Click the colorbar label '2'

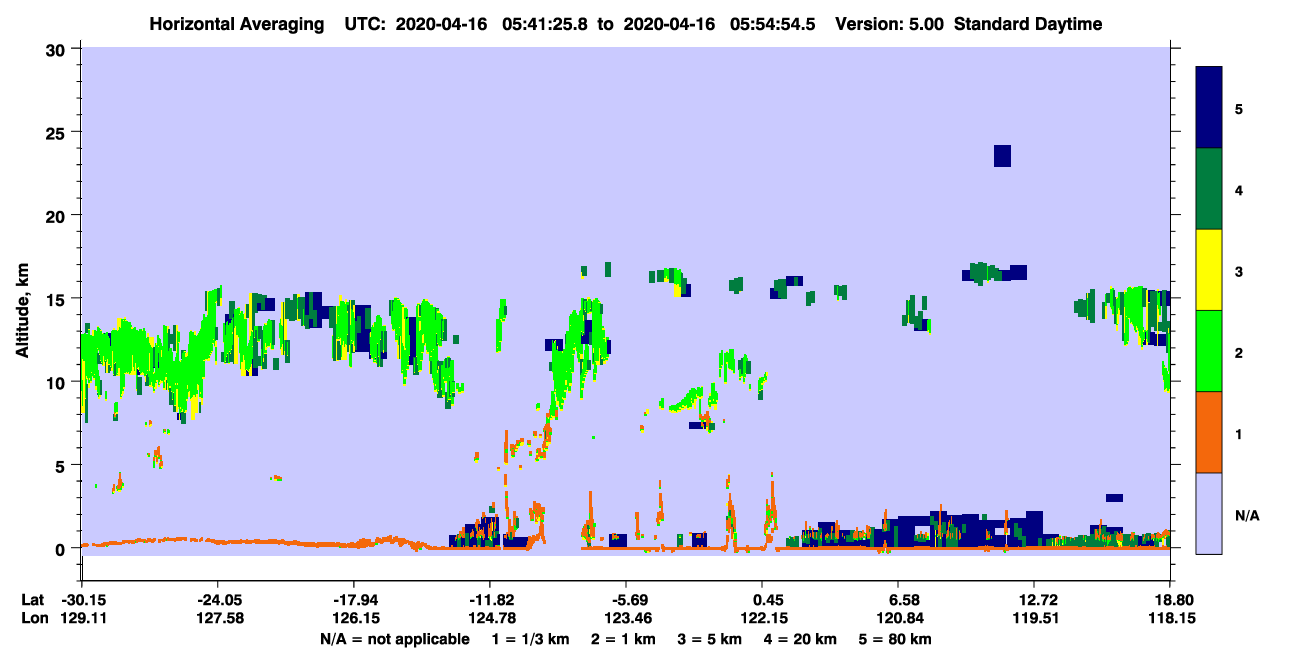[x=1239, y=353]
